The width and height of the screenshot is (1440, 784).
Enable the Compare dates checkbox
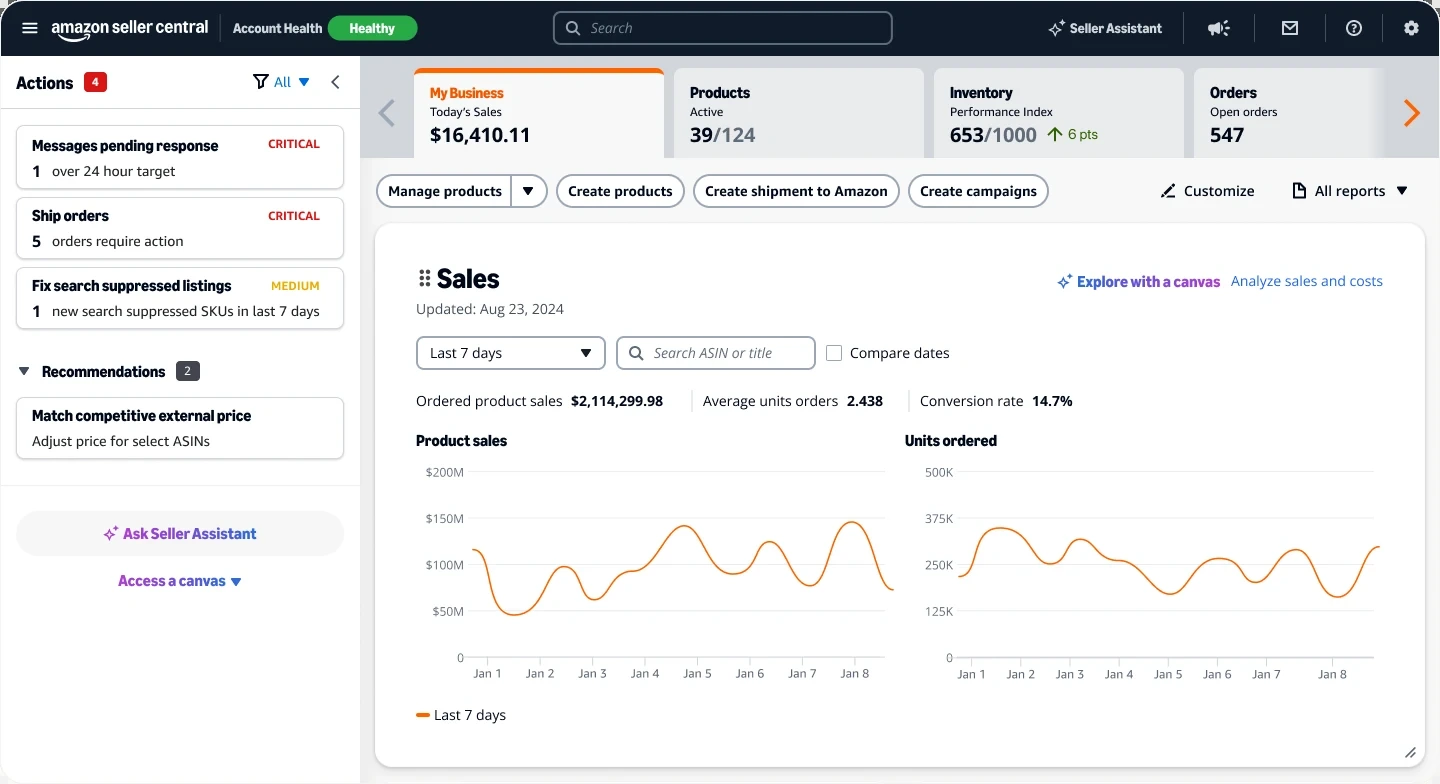click(834, 353)
